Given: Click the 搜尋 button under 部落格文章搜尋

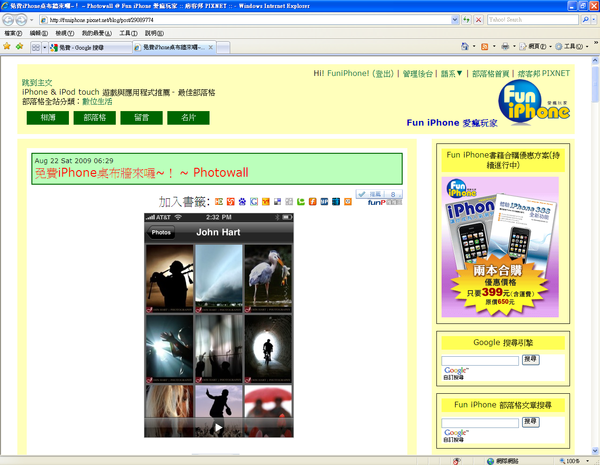Looking at the screenshot, I should (530, 422).
